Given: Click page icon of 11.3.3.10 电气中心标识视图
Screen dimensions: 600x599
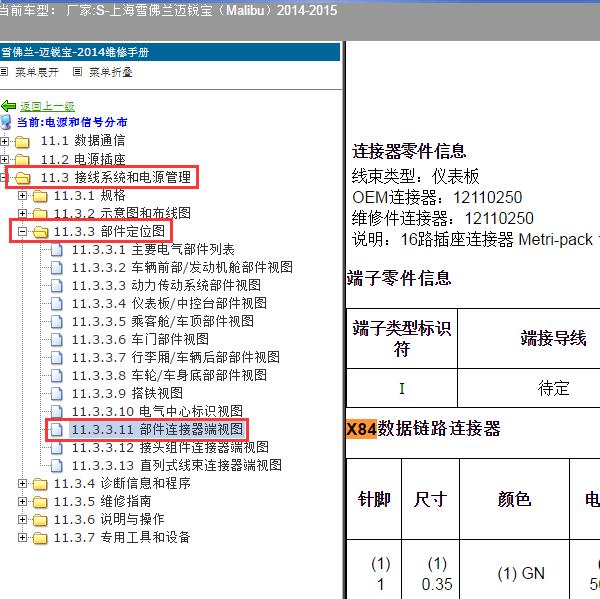Looking at the screenshot, I should point(57,411).
